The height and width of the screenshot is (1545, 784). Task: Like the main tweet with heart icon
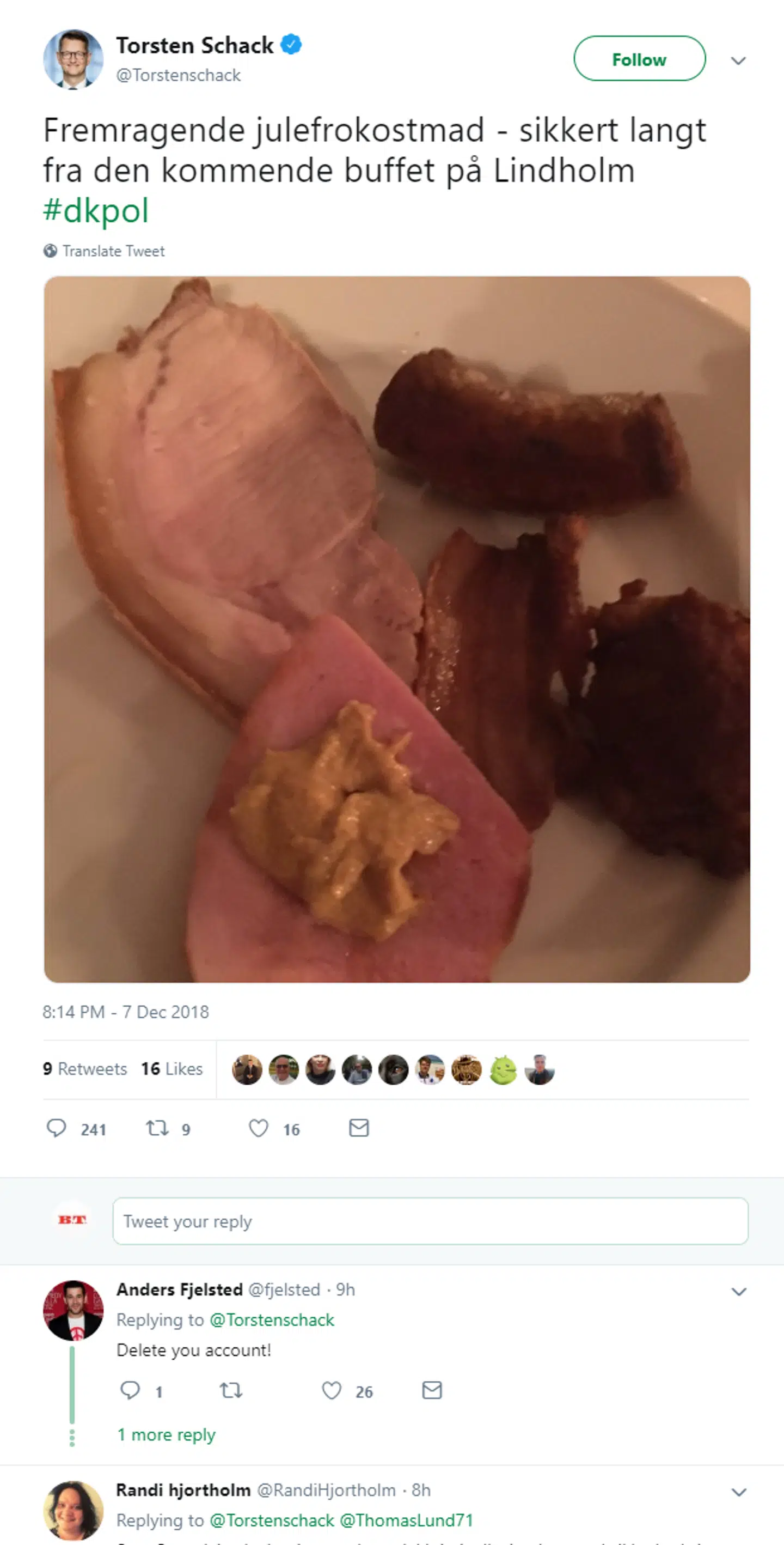click(x=258, y=1128)
